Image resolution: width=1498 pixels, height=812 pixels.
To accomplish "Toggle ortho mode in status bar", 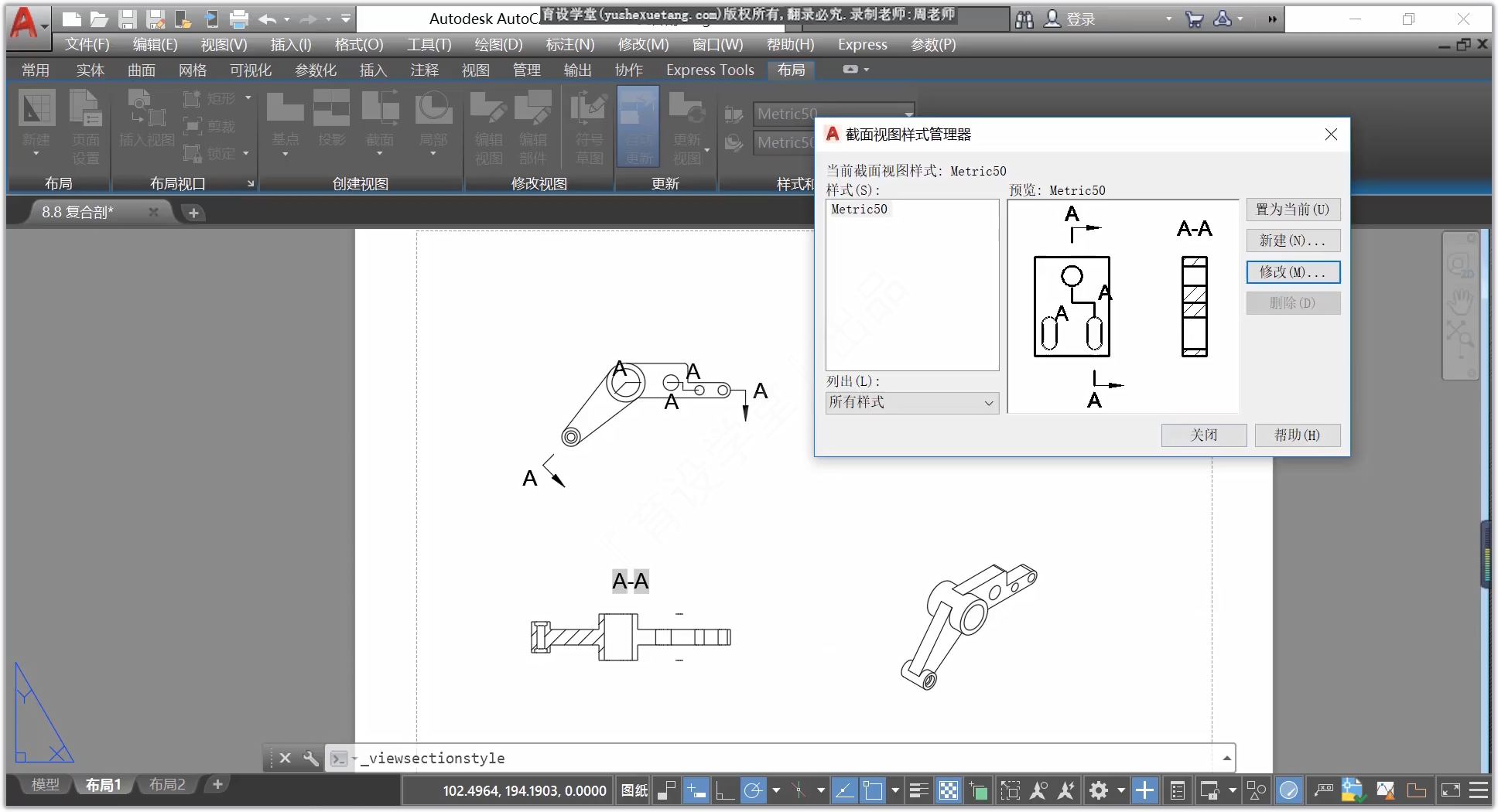I will [725, 790].
